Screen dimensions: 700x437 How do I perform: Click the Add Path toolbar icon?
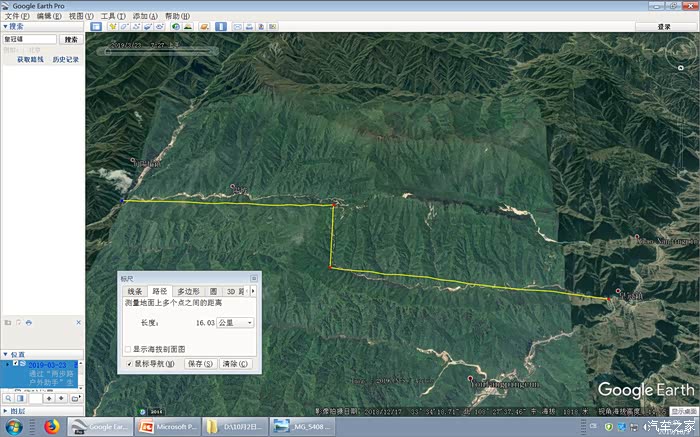139,27
